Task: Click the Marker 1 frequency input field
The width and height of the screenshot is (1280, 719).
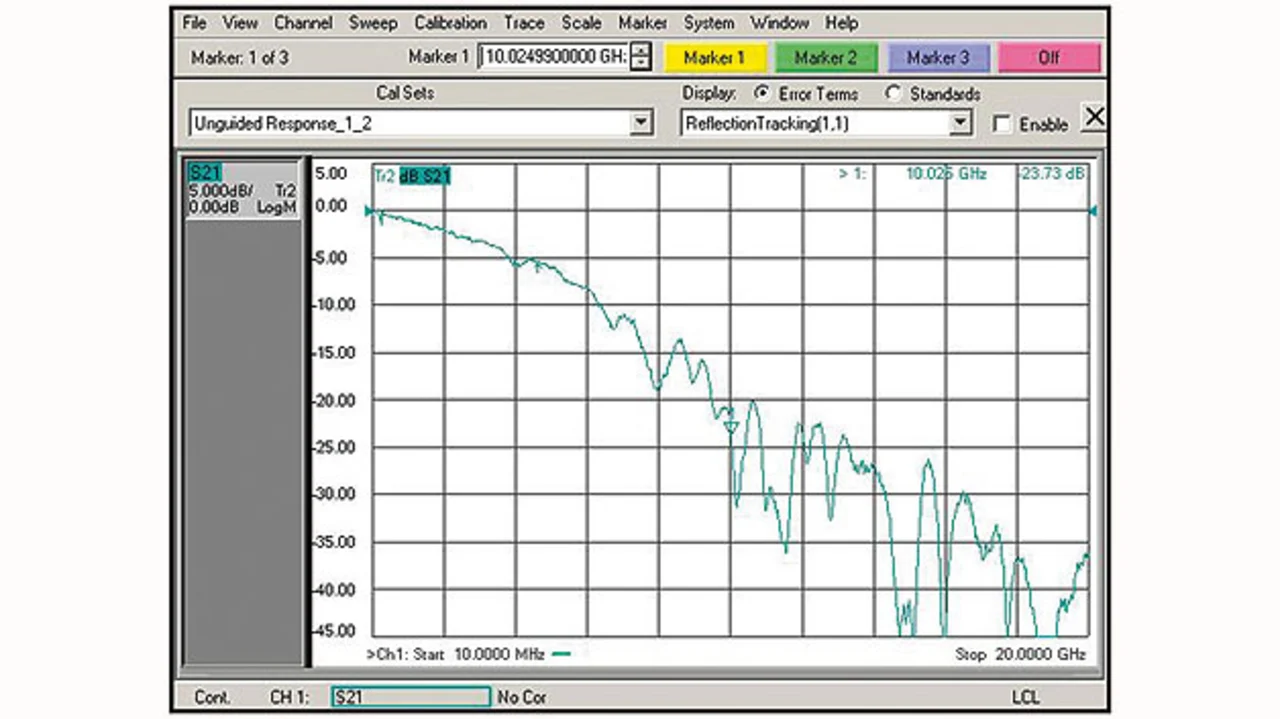Action: coord(554,57)
